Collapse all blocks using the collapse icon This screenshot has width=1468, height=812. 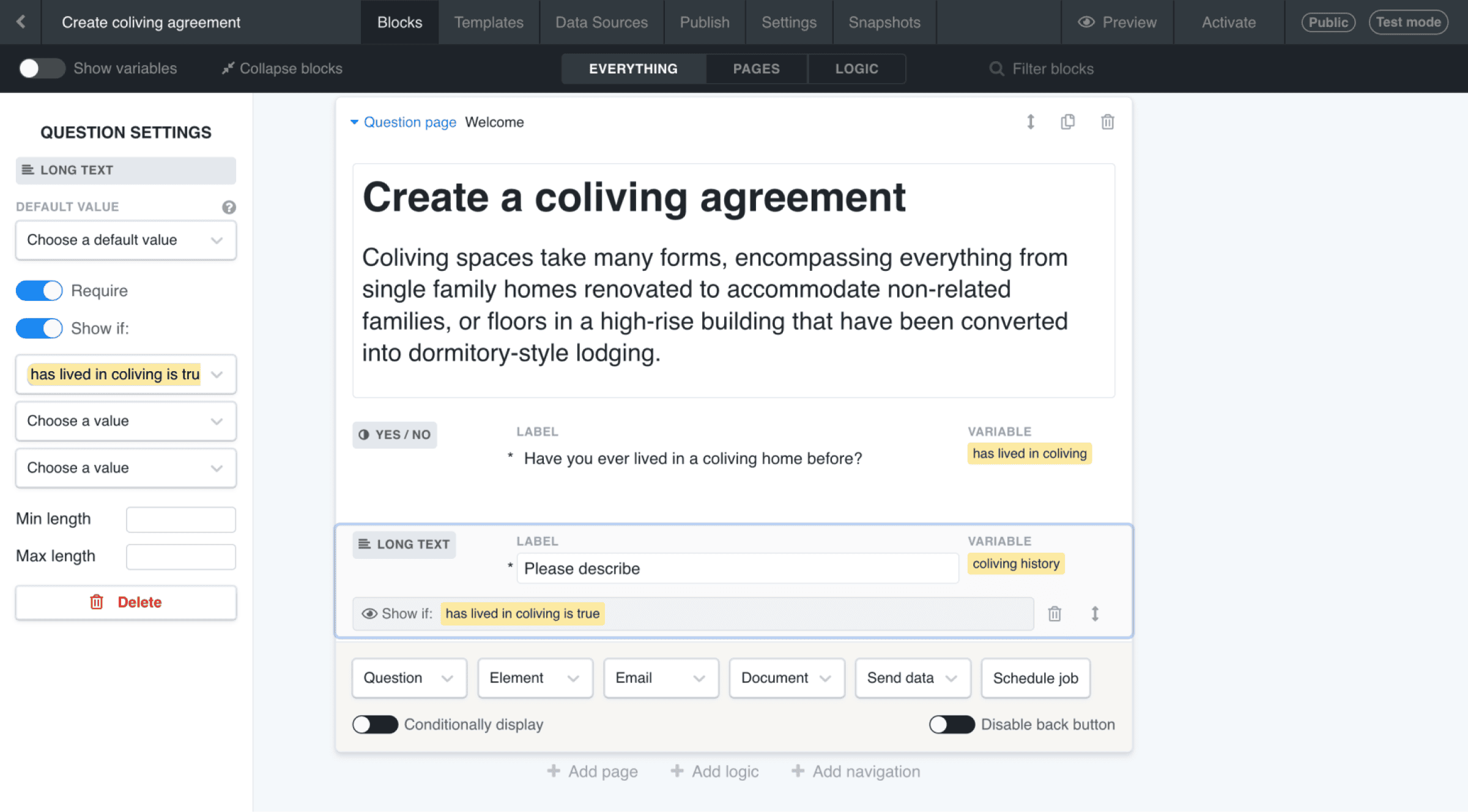pos(228,68)
